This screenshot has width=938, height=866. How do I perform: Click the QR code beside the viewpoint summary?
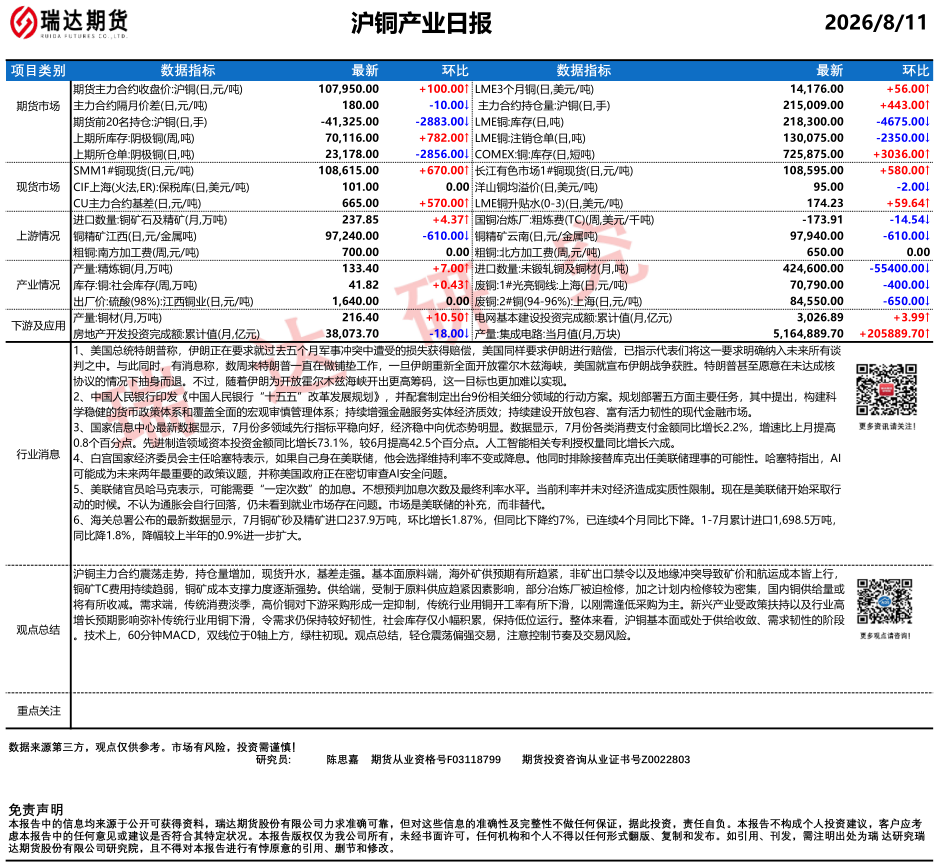coord(884,602)
